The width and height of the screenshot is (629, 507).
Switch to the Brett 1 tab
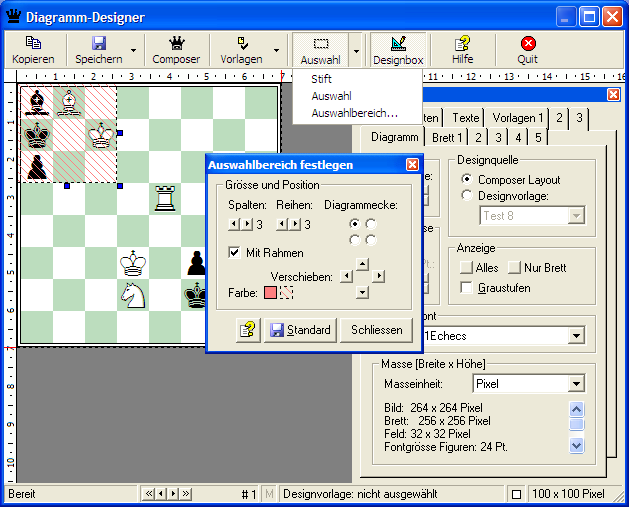point(447,138)
